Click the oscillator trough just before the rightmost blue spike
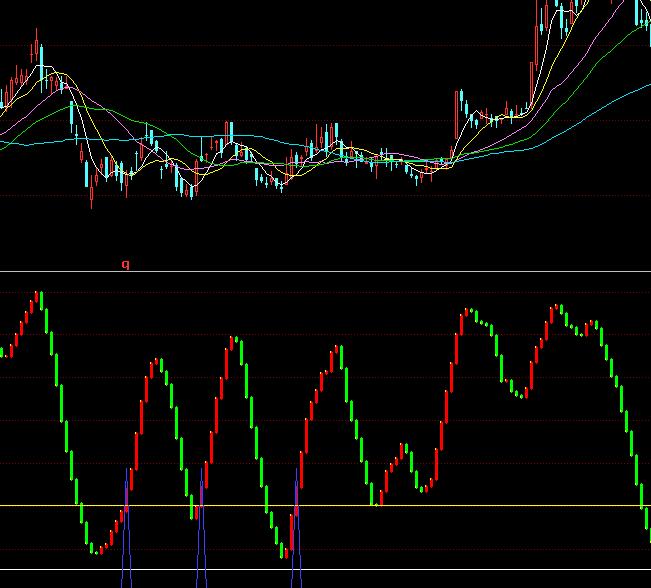The width and height of the screenshot is (651, 588). pos(284,552)
